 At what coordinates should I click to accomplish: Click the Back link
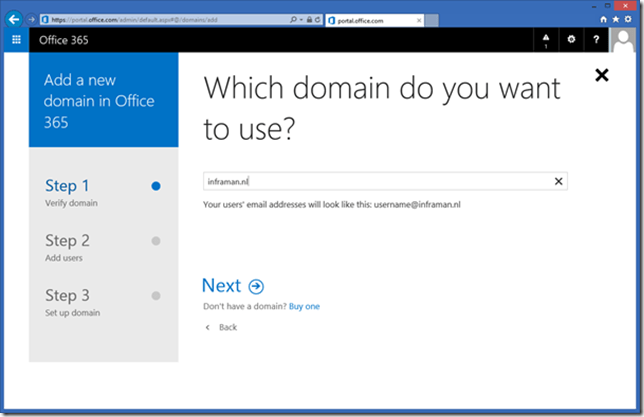[227, 327]
